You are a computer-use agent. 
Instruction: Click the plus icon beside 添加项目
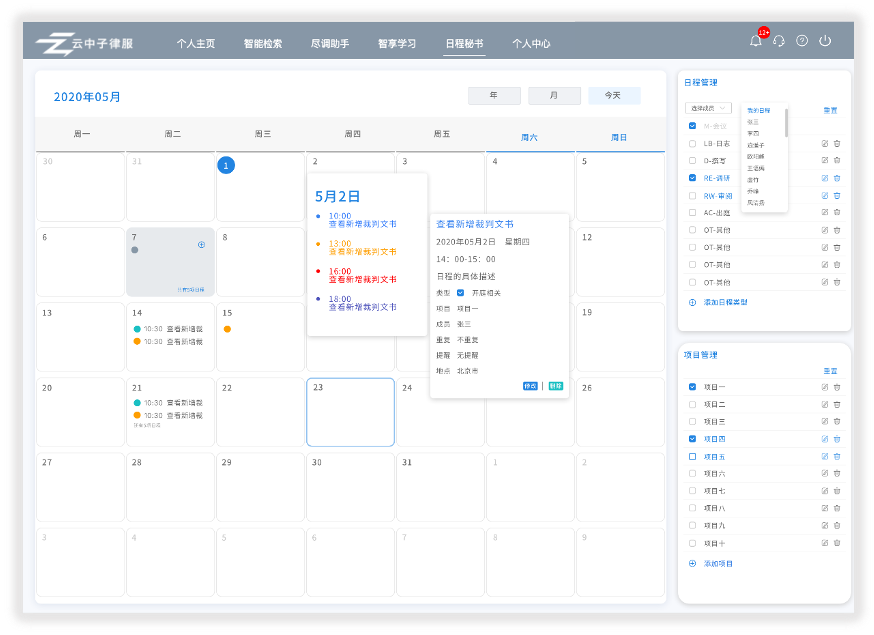pos(692,564)
